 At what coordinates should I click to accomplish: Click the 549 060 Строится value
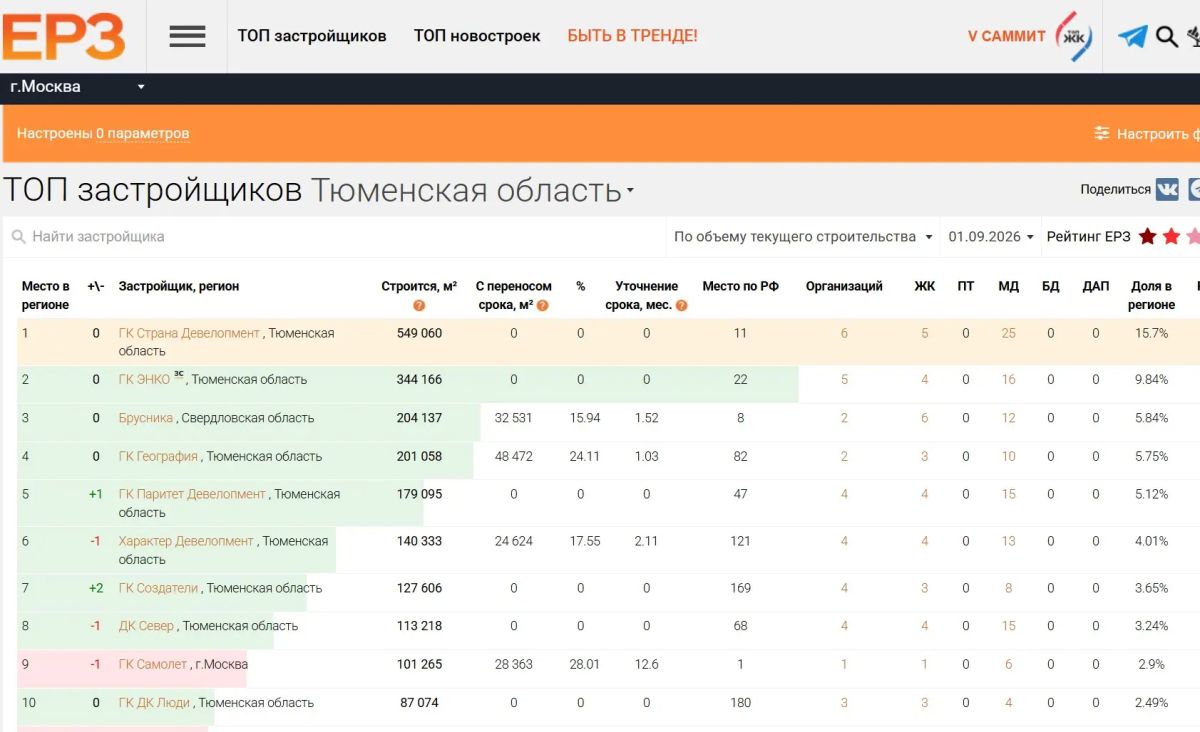point(419,333)
